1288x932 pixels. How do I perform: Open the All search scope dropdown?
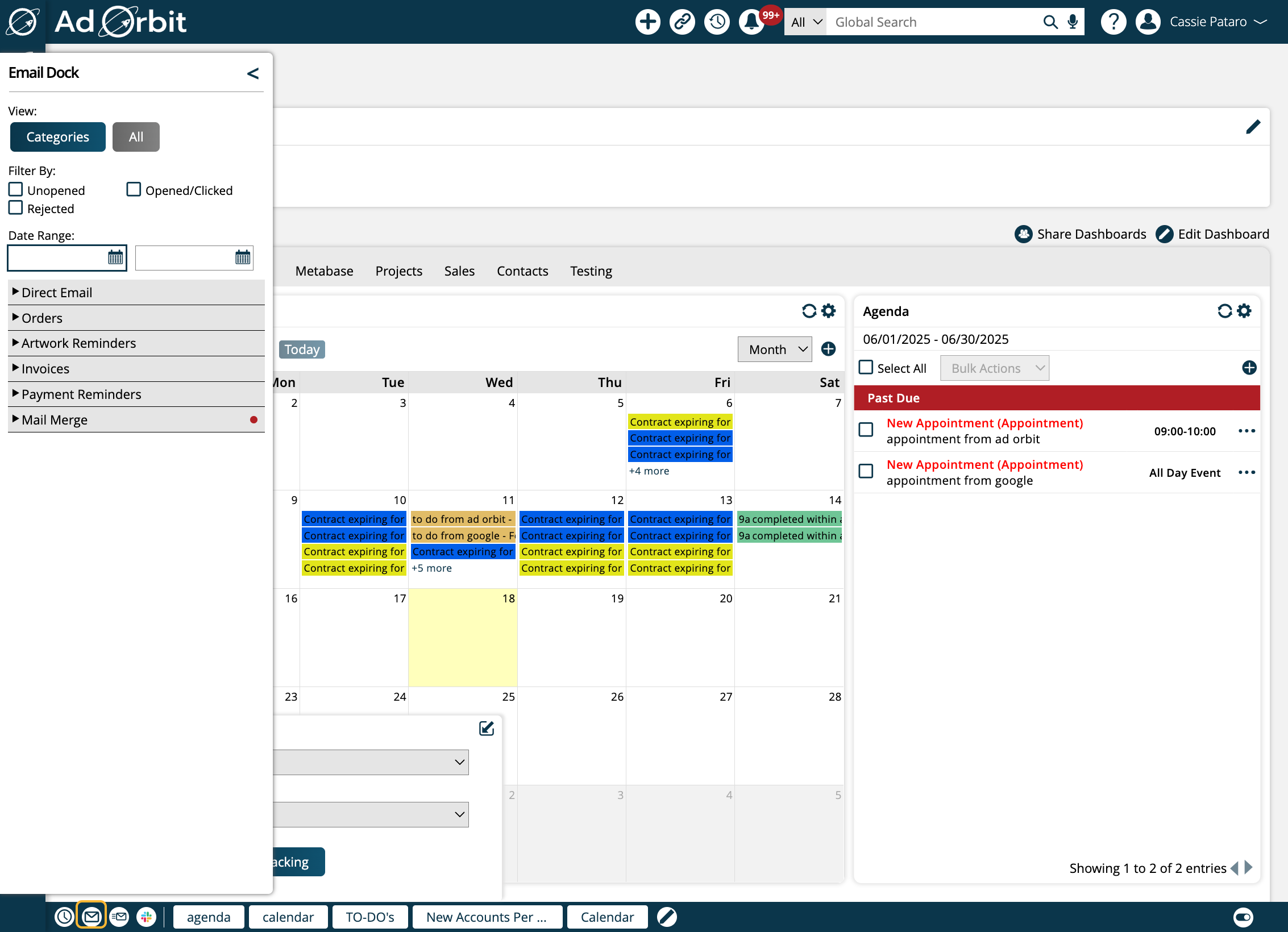point(805,22)
